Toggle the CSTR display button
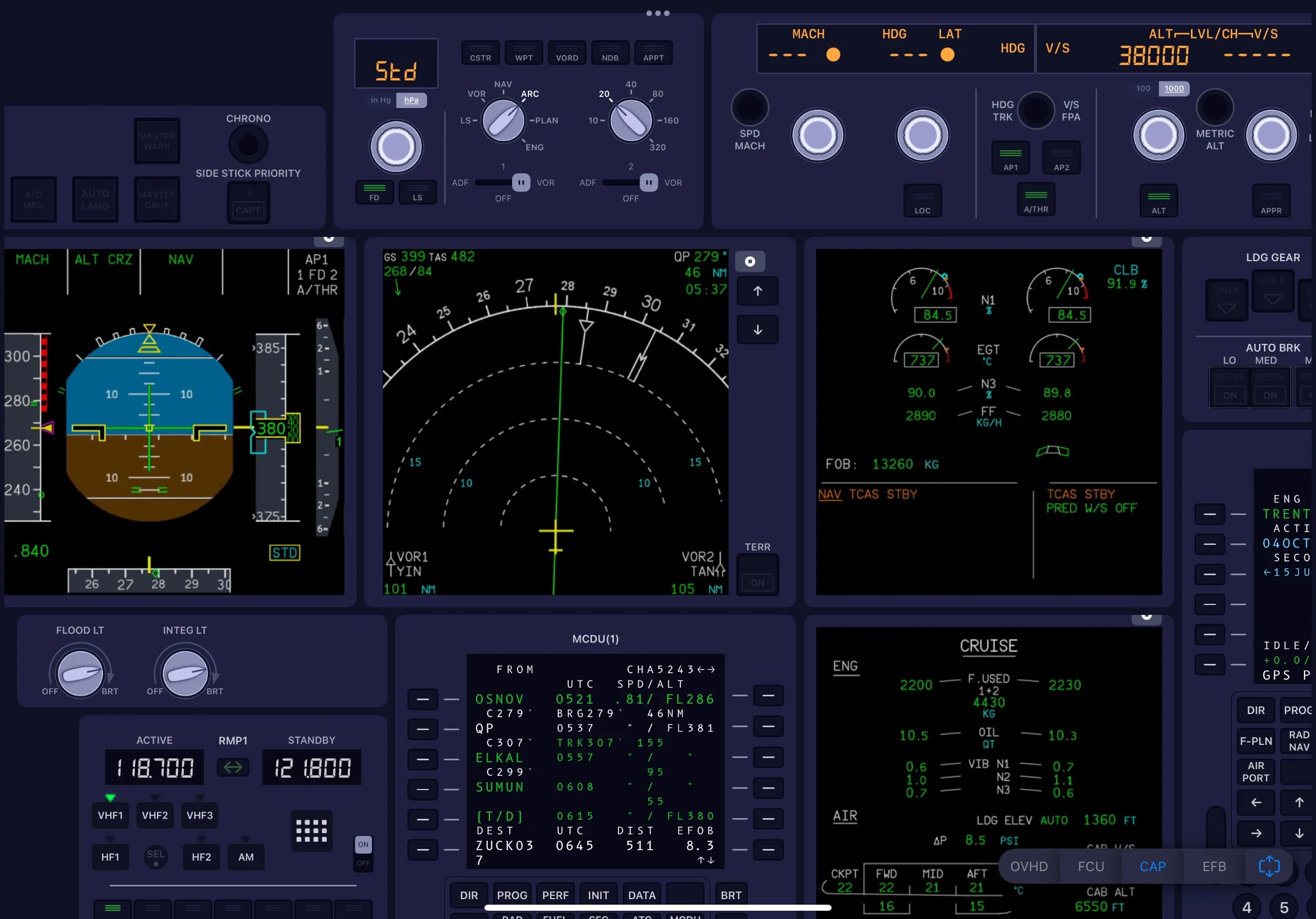1316x919 pixels. point(481,53)
